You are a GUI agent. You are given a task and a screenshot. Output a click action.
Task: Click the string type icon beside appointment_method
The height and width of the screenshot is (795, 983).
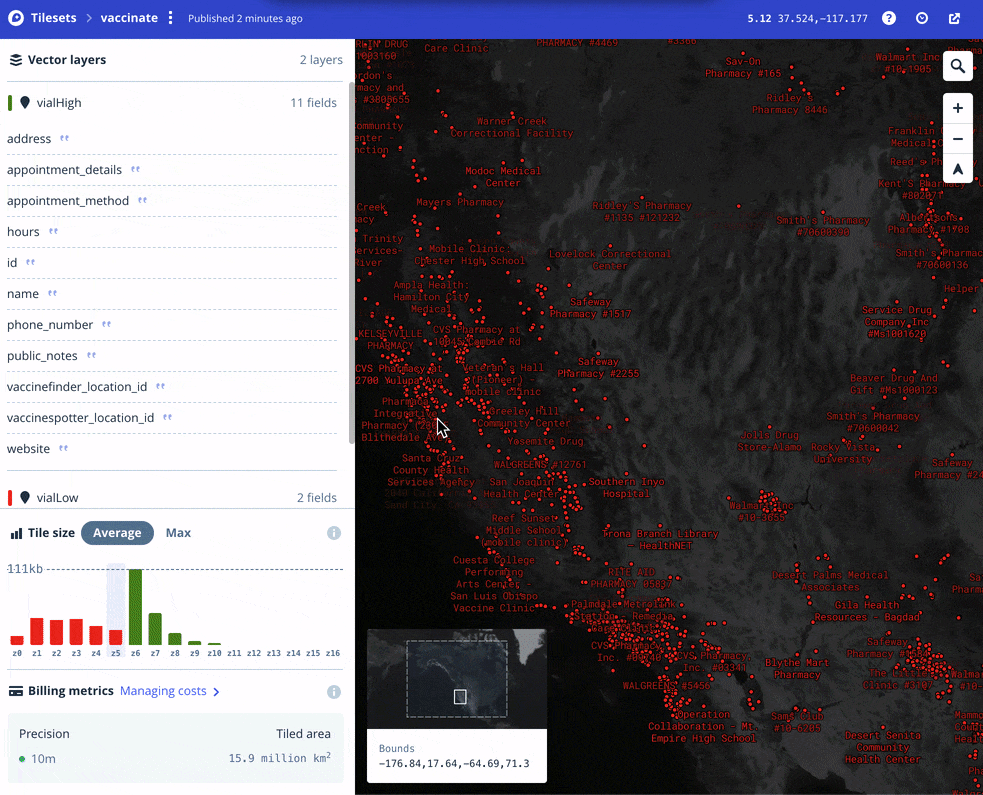coord(142,201)
